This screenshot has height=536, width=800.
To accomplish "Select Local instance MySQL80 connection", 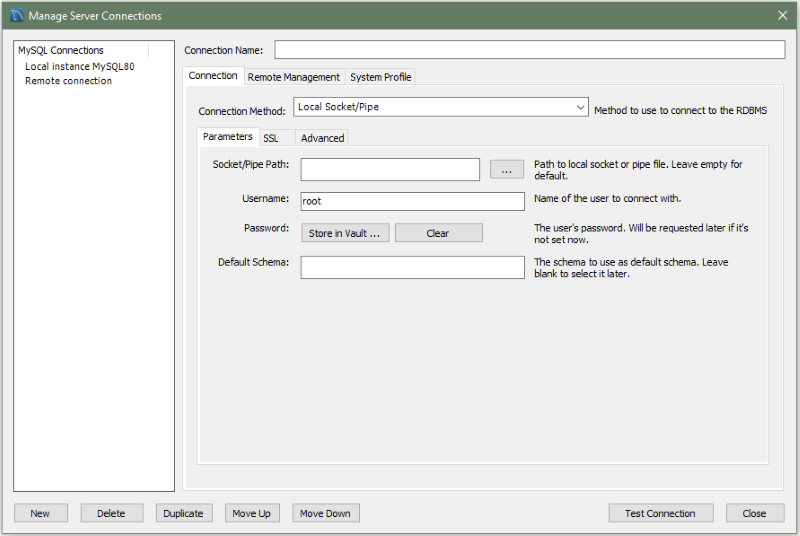I will point(79,66).
